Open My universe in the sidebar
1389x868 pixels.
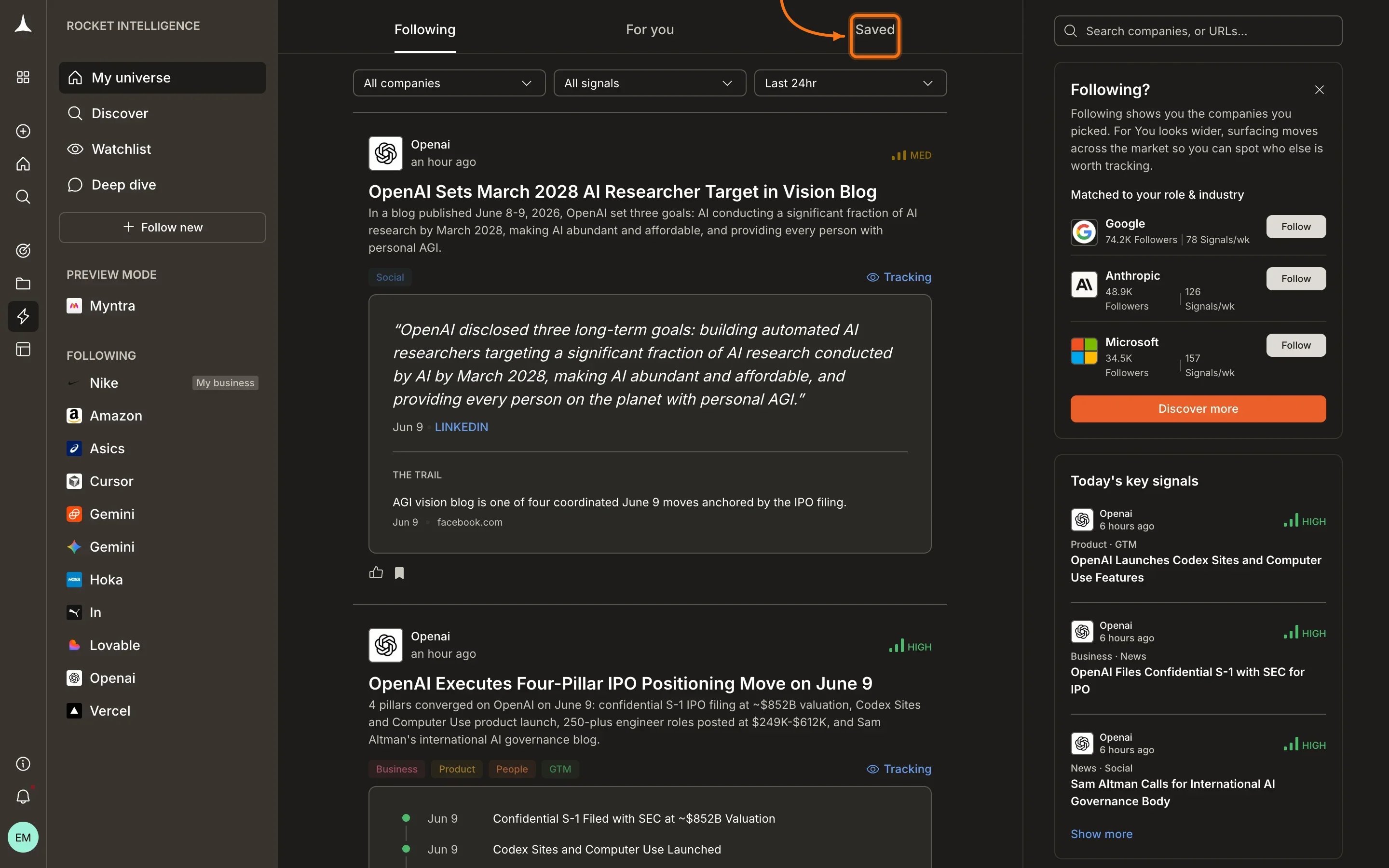[163, 78]
